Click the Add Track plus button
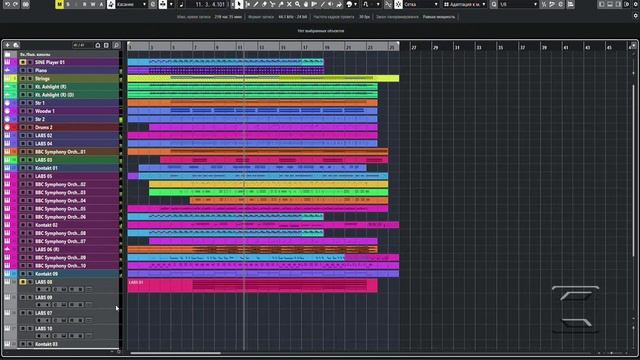 (x=7, y=45)
